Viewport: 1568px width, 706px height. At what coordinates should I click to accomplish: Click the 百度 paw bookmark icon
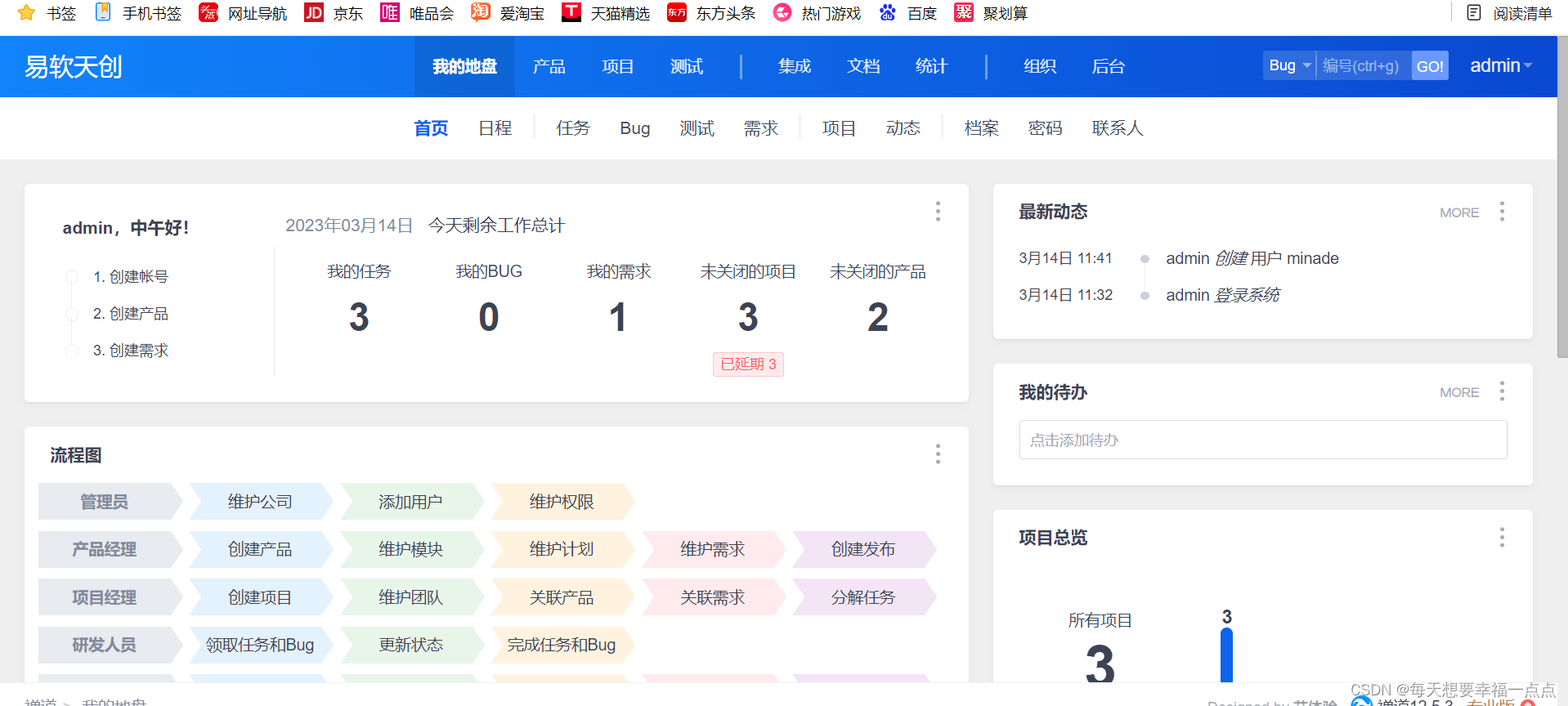(887, 12)
